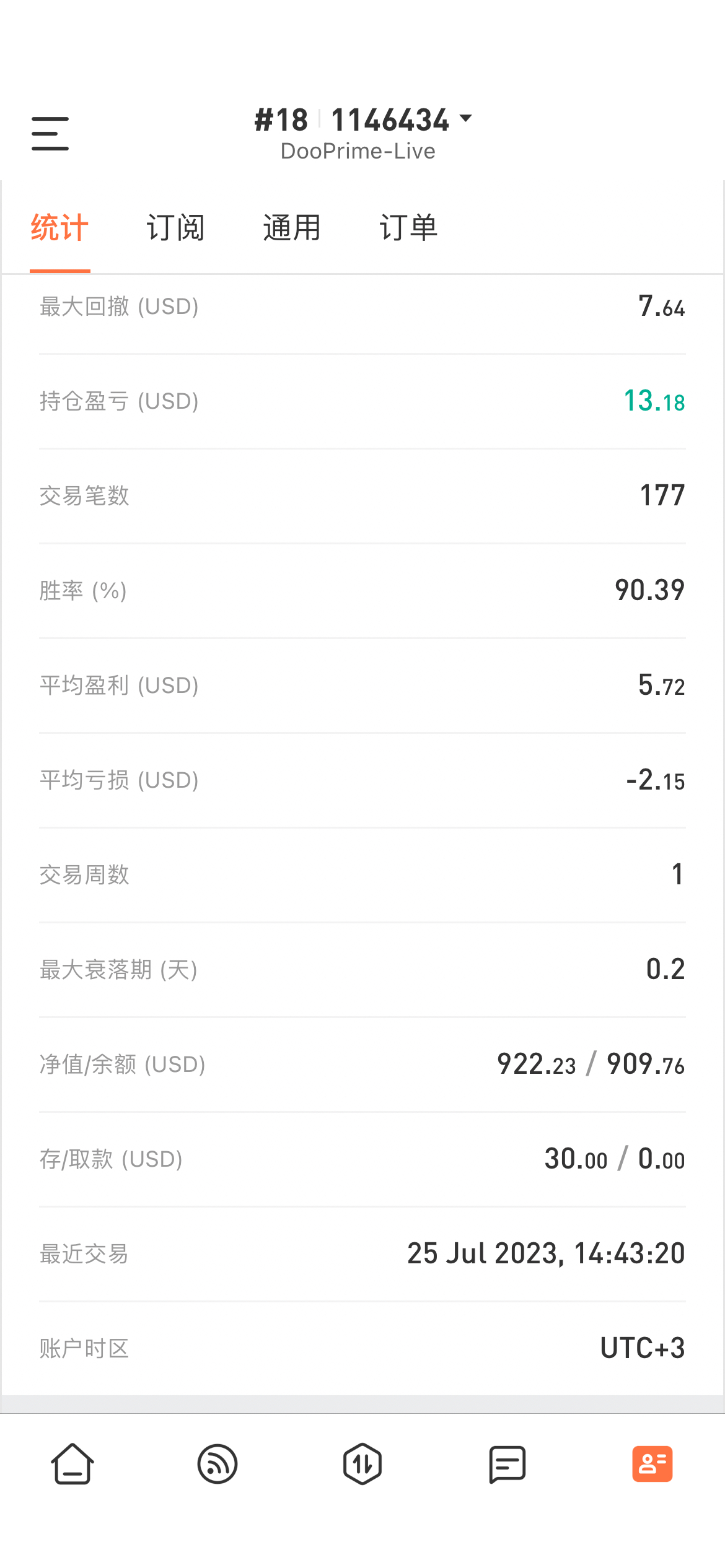Tap the DooPrime-Live server label
725x1568 pixels.
[x=358, y=151]
